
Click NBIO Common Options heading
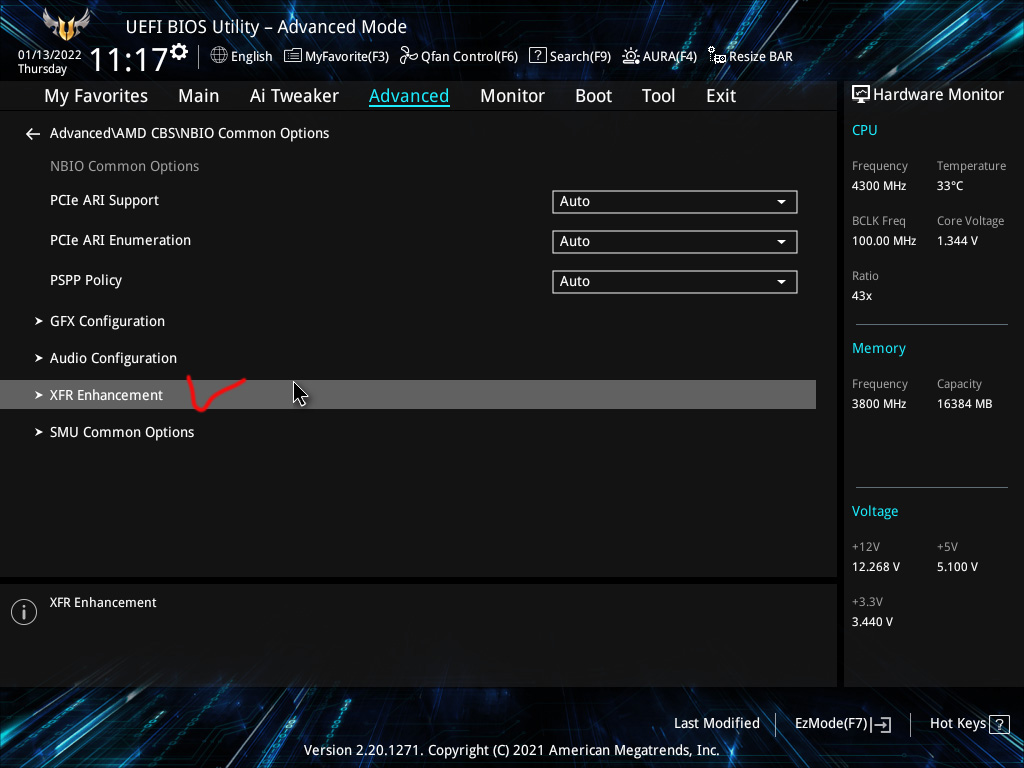click(x=125, y=167)
